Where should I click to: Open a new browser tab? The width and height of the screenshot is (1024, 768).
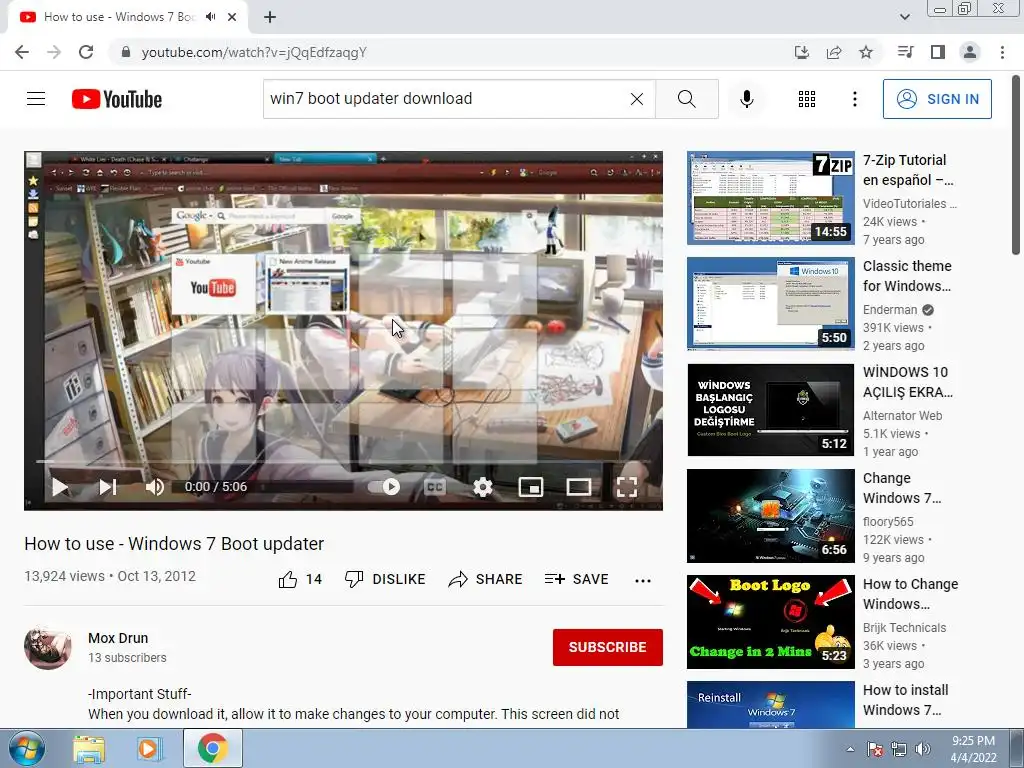pyautogui.click(x=270, y=17)
